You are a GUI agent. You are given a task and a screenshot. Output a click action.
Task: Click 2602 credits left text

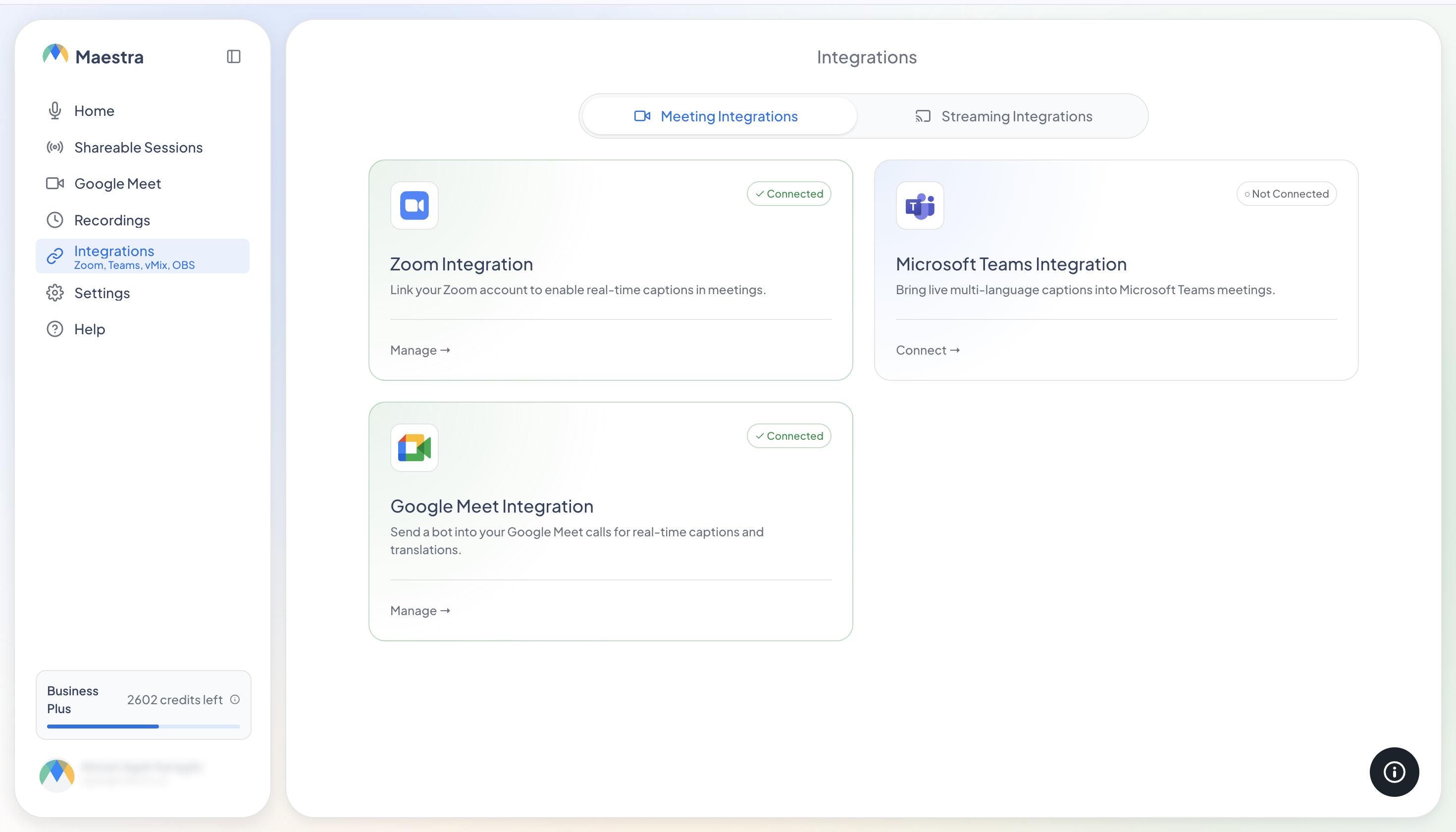click(175, 699)
